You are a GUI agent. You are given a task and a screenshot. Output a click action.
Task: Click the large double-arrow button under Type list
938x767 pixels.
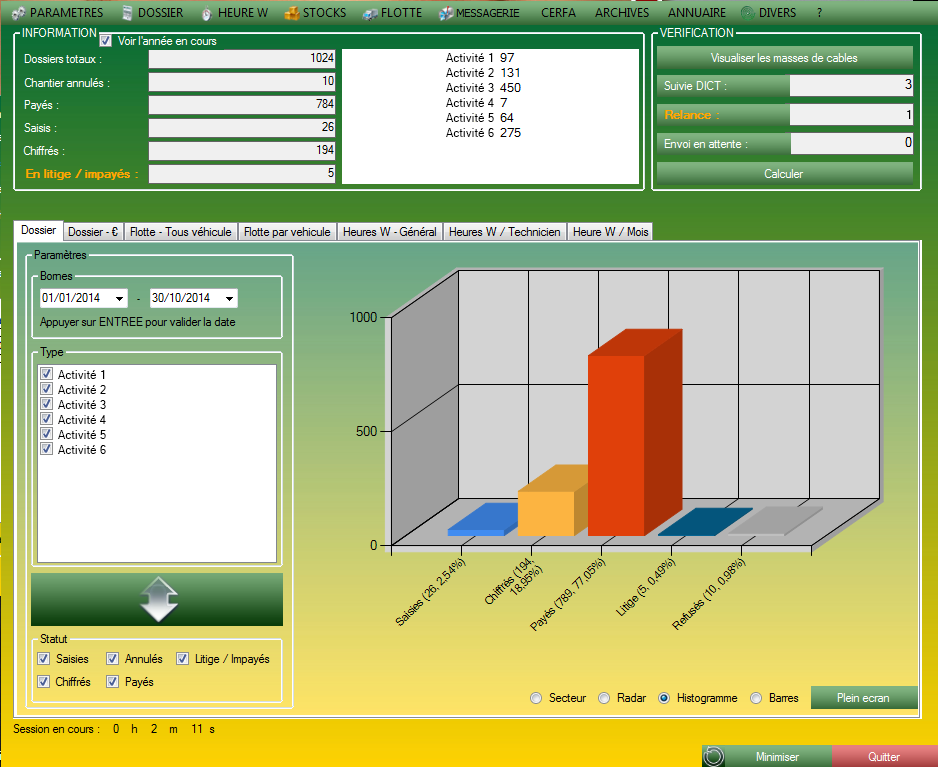(157, 599)
